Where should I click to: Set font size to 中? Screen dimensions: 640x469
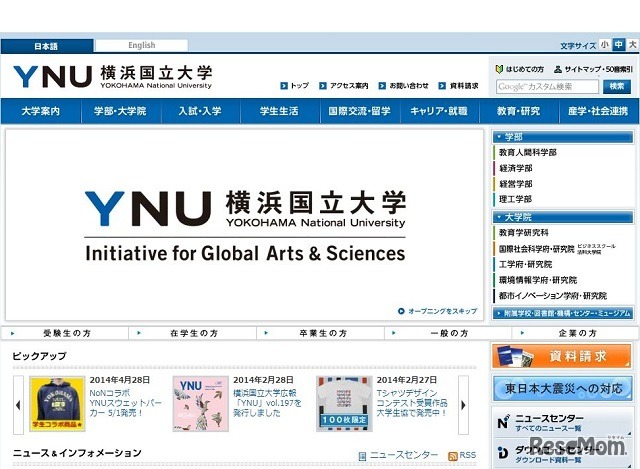[x=618, y=44]
